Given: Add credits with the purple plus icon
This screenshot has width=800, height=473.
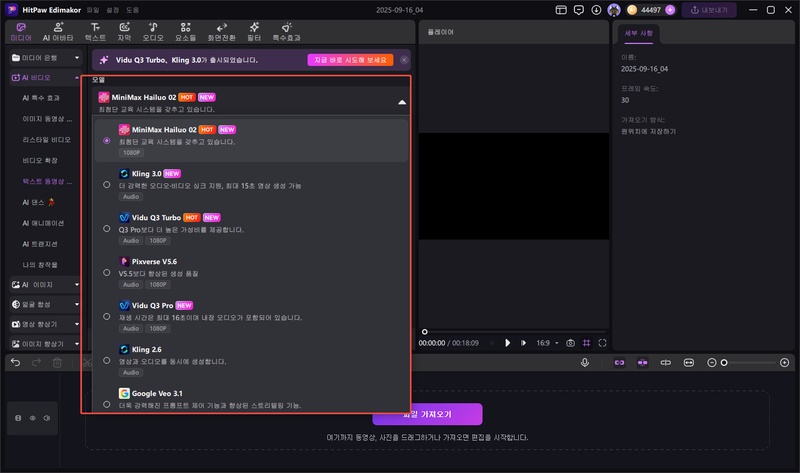Looking at the screenshot, I should point(670,10).
